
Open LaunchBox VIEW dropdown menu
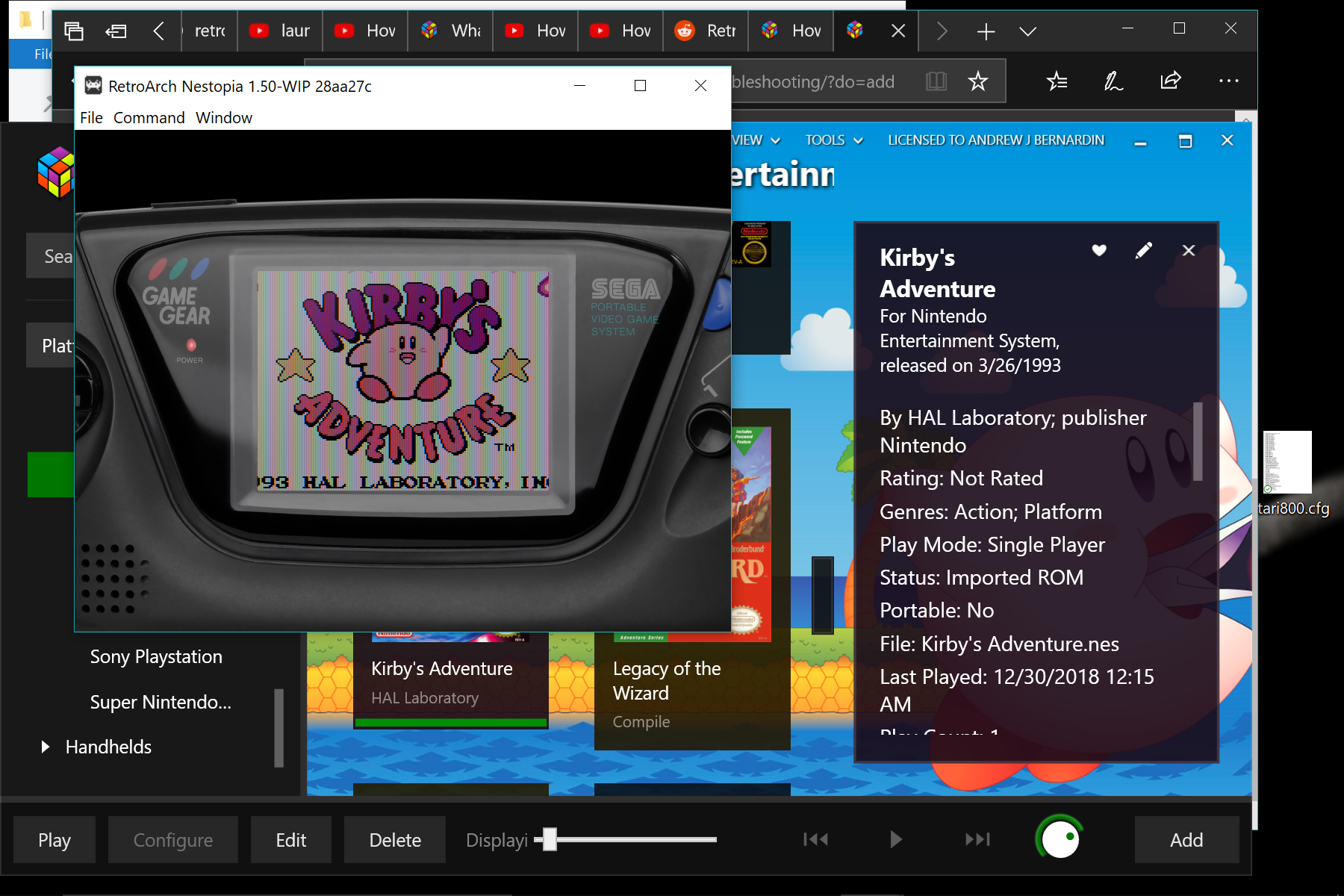pos(756,140)
